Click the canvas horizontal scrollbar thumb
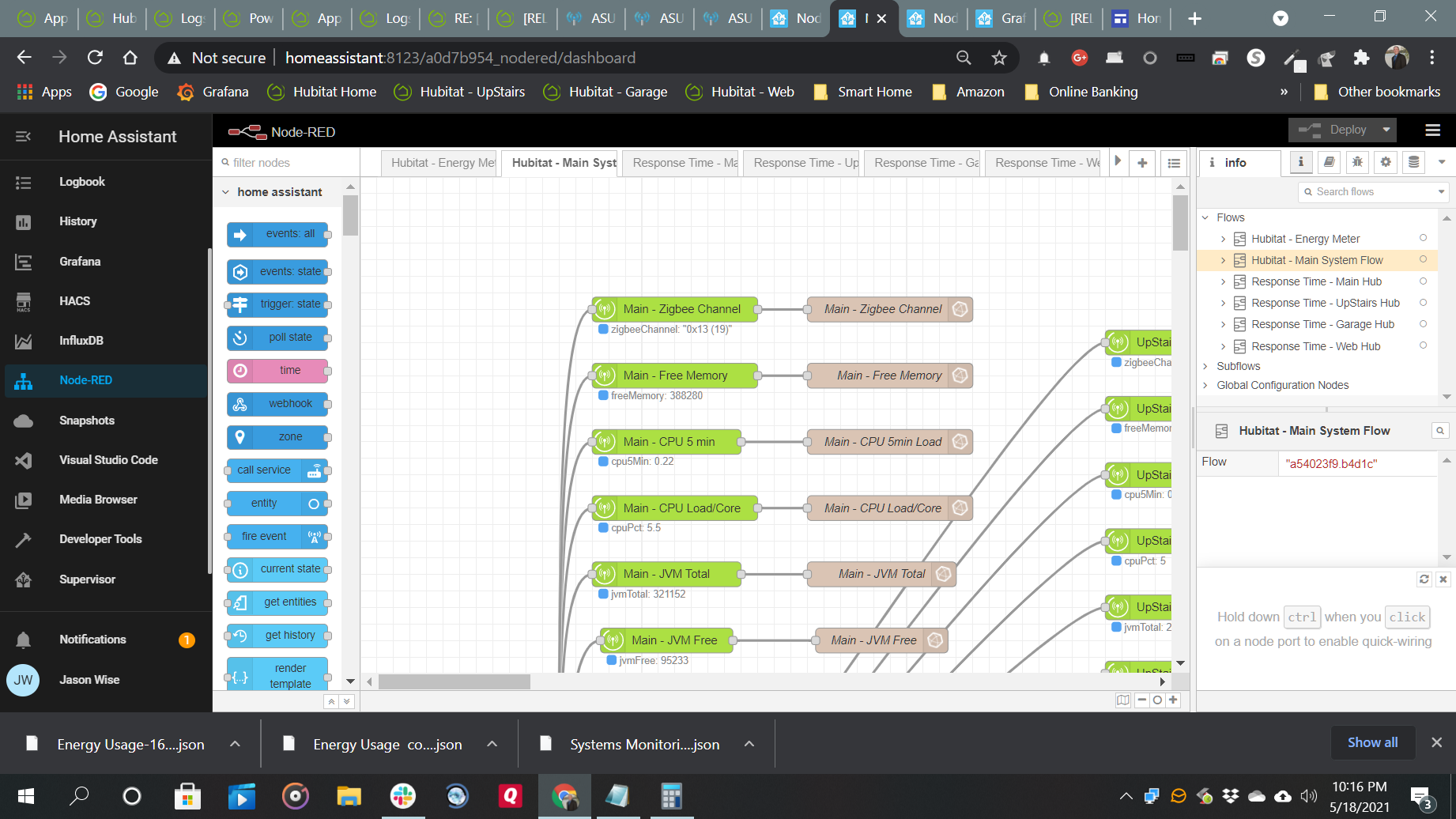1456x819 pixels. tap(454, 681)
